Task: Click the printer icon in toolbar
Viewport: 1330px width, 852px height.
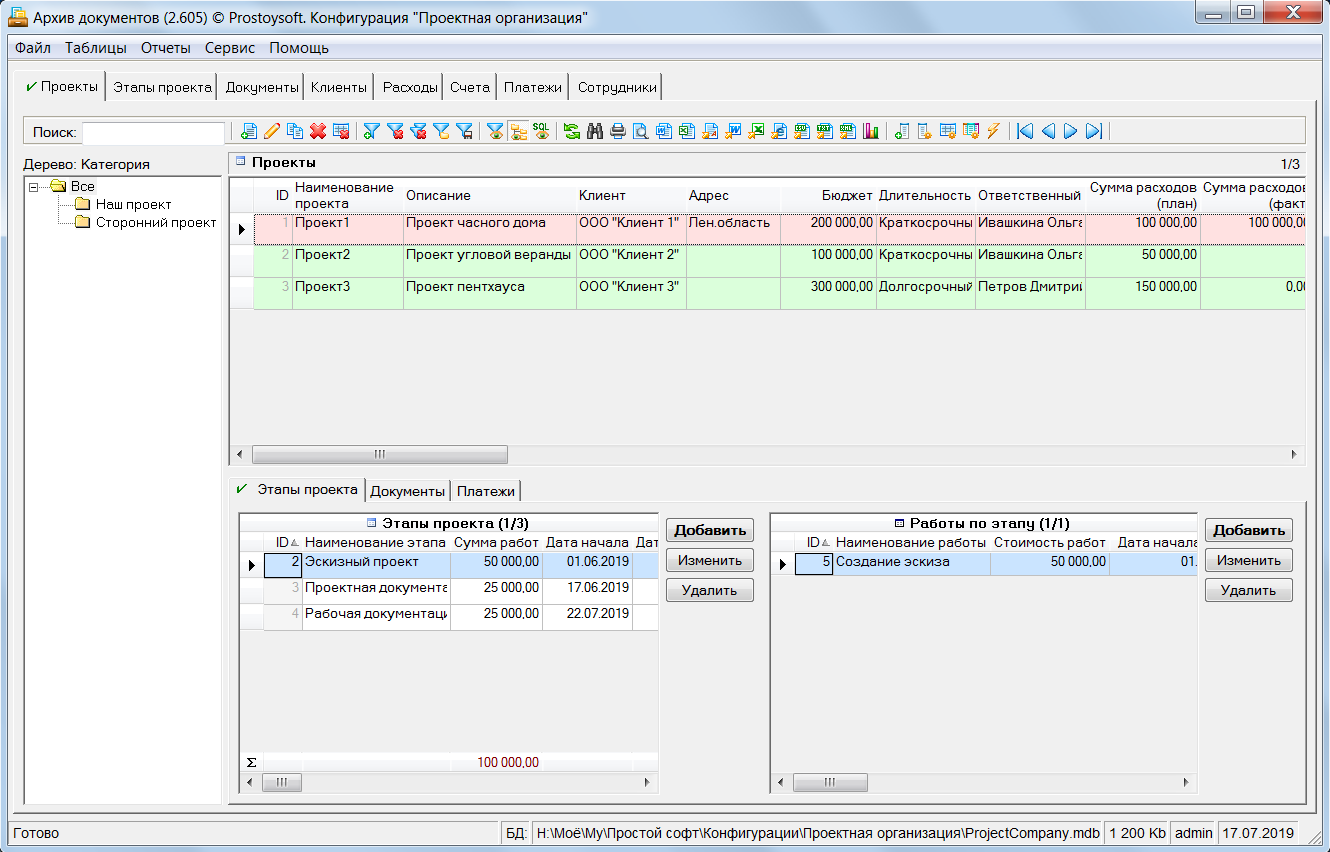Action: (618, 131)
